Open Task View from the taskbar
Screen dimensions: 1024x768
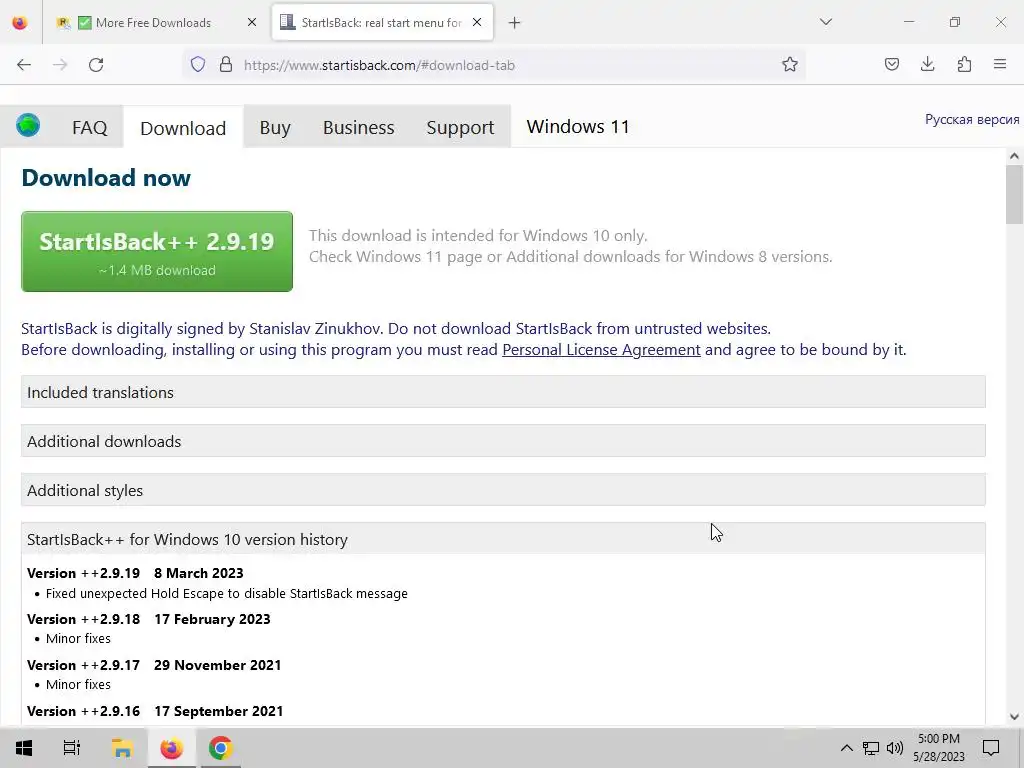coord(72,748)
